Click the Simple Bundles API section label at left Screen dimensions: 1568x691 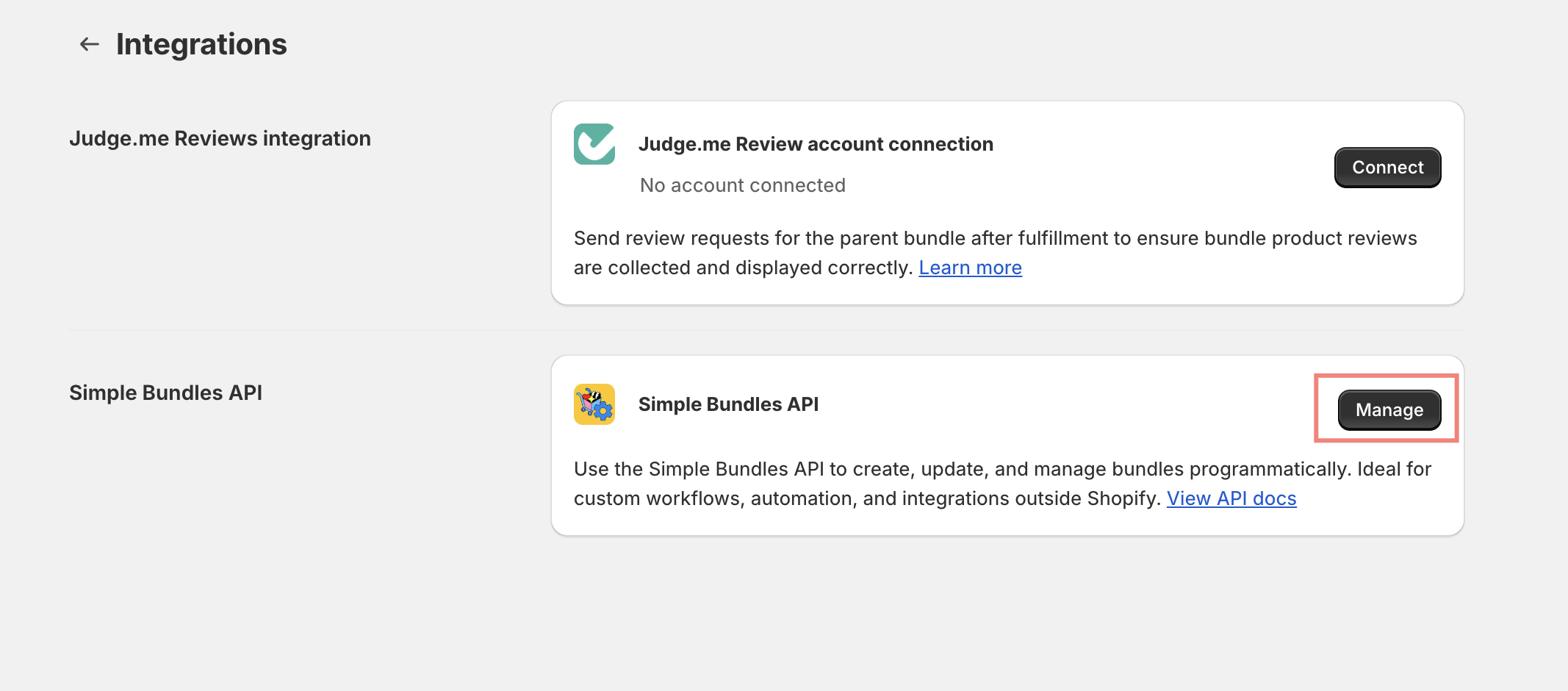pyautogui.click(x=165, y=393)
